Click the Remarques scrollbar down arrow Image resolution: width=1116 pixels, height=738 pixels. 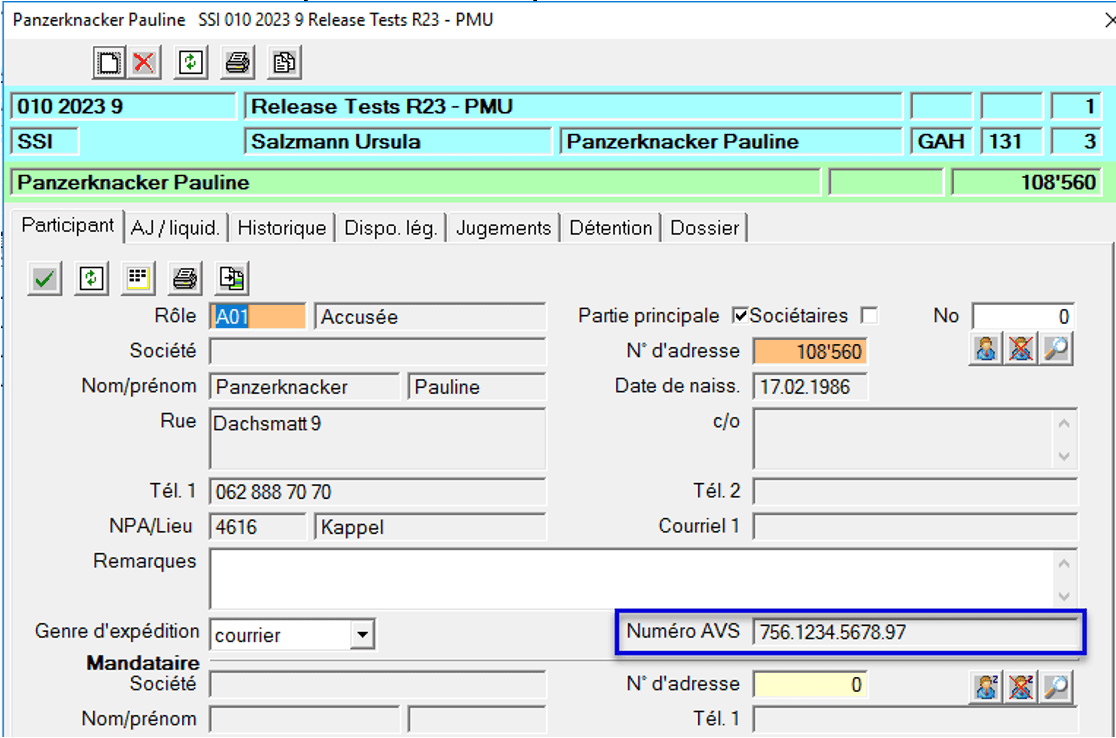pos(1064,596)
